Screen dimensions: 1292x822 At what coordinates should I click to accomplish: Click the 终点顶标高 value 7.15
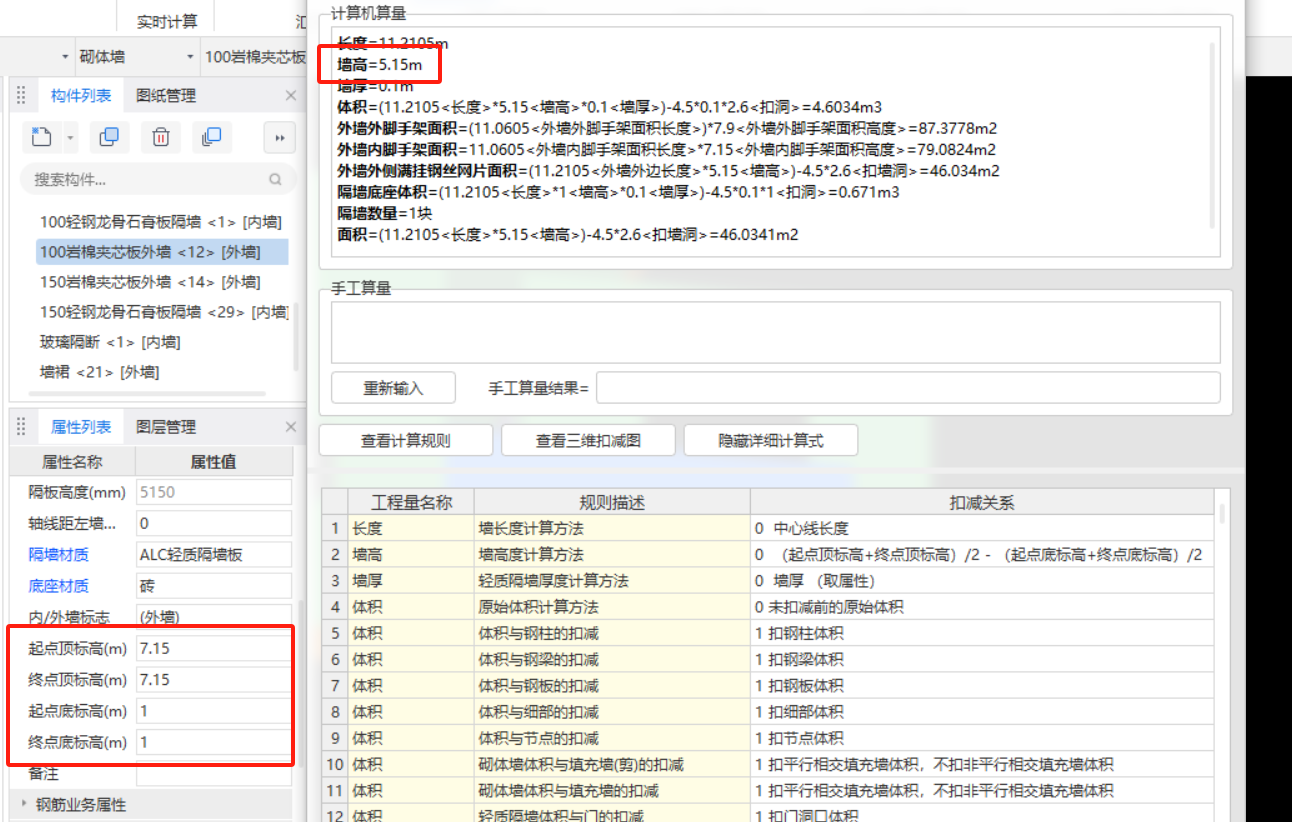(x=214, y=679)
